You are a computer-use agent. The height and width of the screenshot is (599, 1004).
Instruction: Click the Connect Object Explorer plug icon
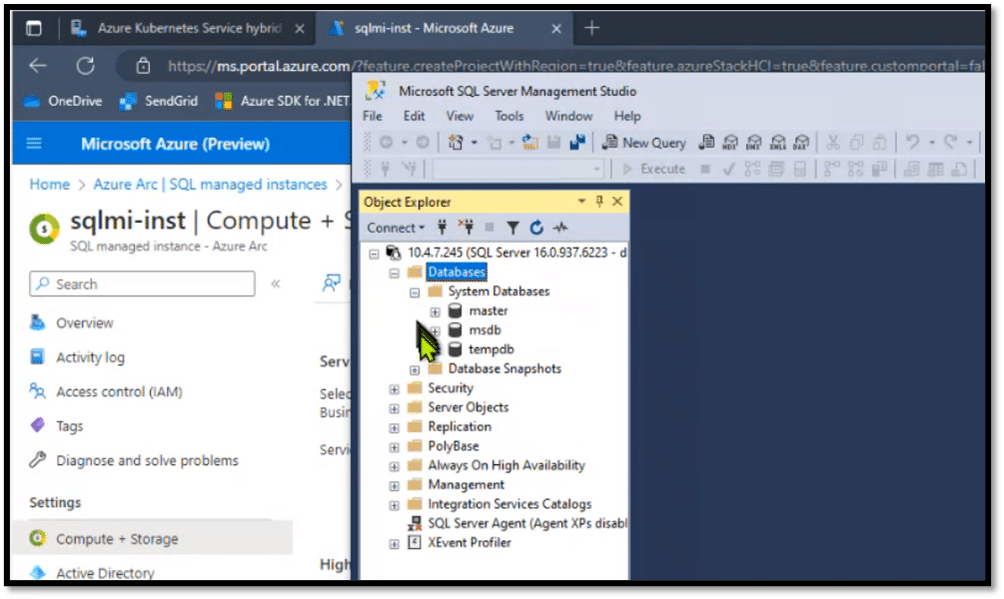click(442, 227)
